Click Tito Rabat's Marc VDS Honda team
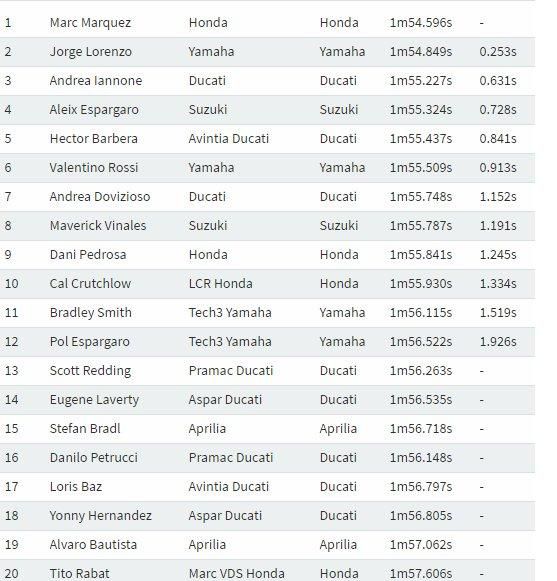 236,574
